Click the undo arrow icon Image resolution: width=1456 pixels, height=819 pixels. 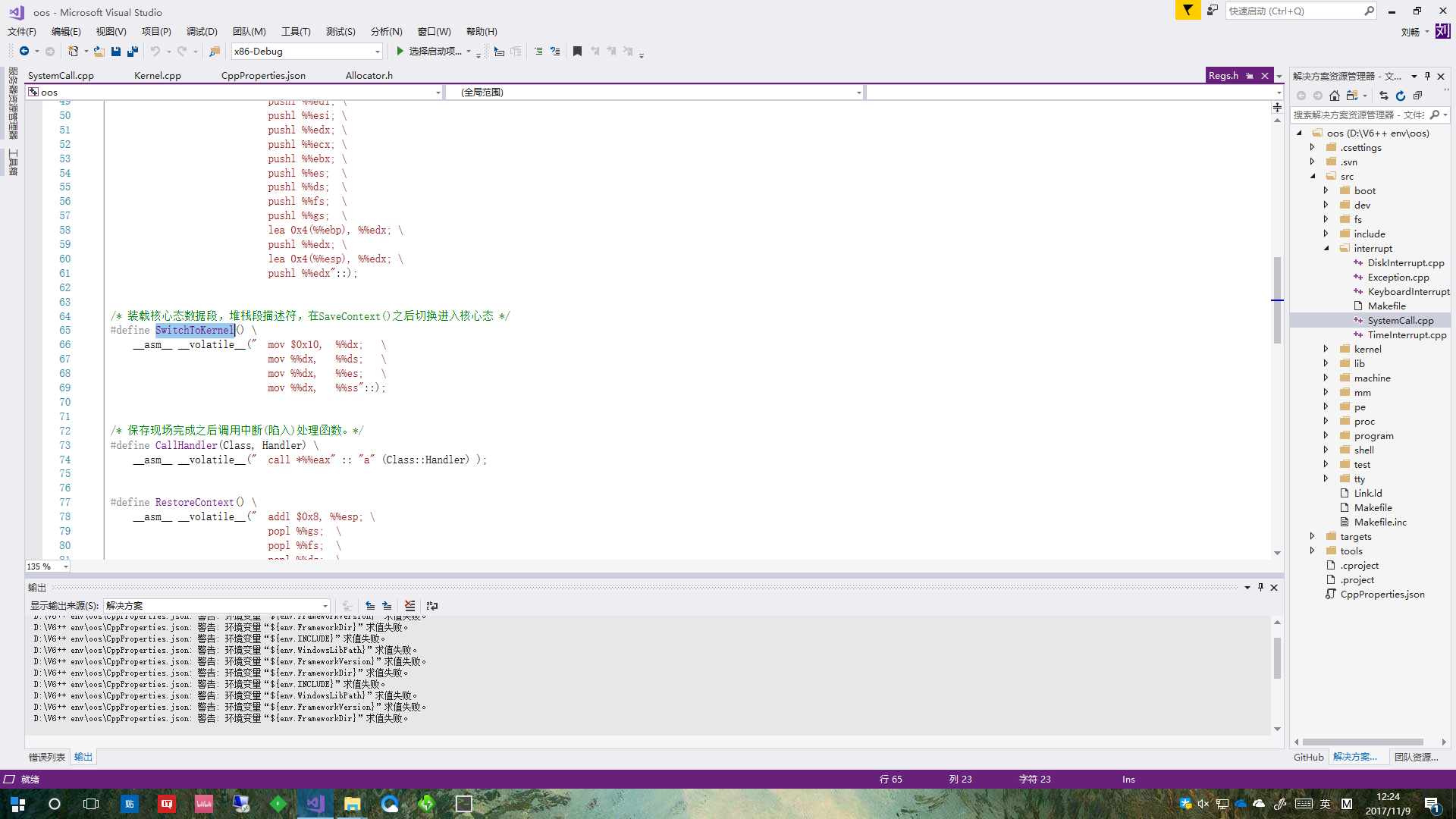(155, 52)
